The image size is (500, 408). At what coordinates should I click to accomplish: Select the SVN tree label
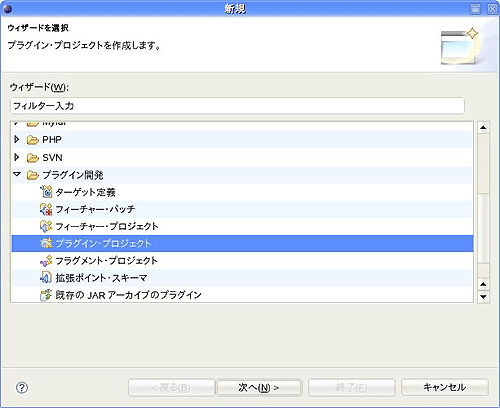coord(52,157)
